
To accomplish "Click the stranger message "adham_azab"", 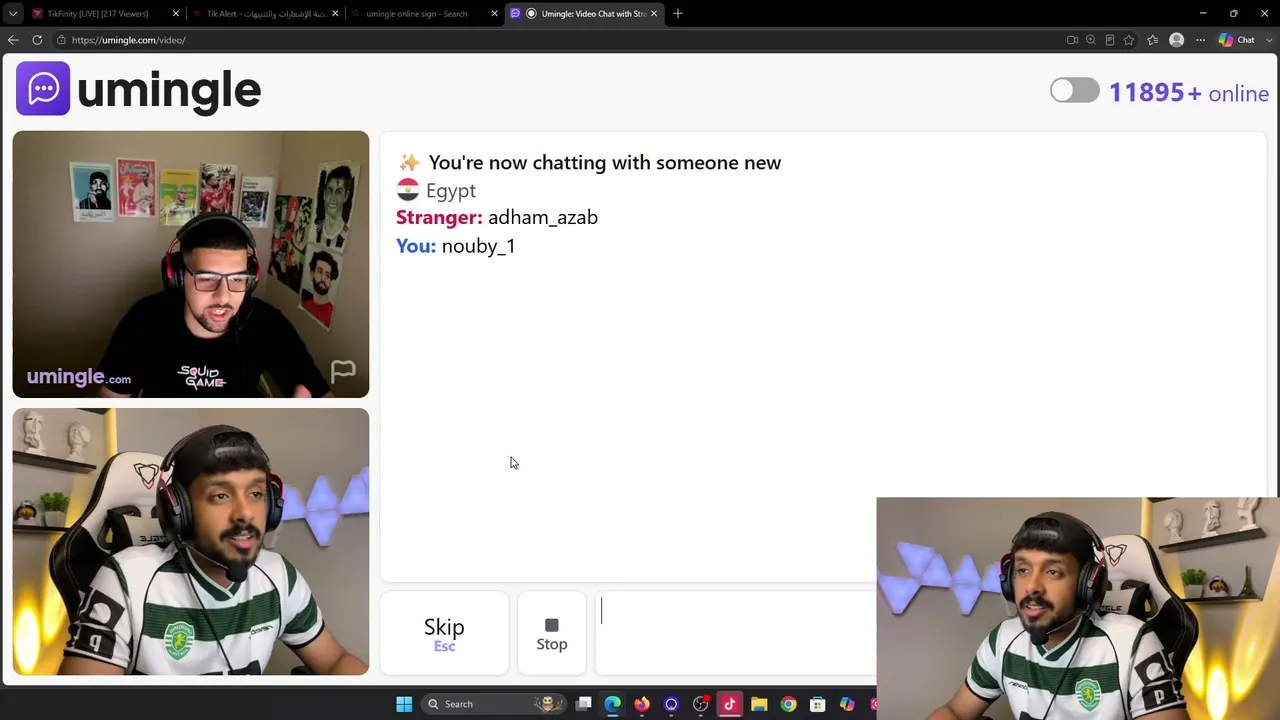I will 543,218.
